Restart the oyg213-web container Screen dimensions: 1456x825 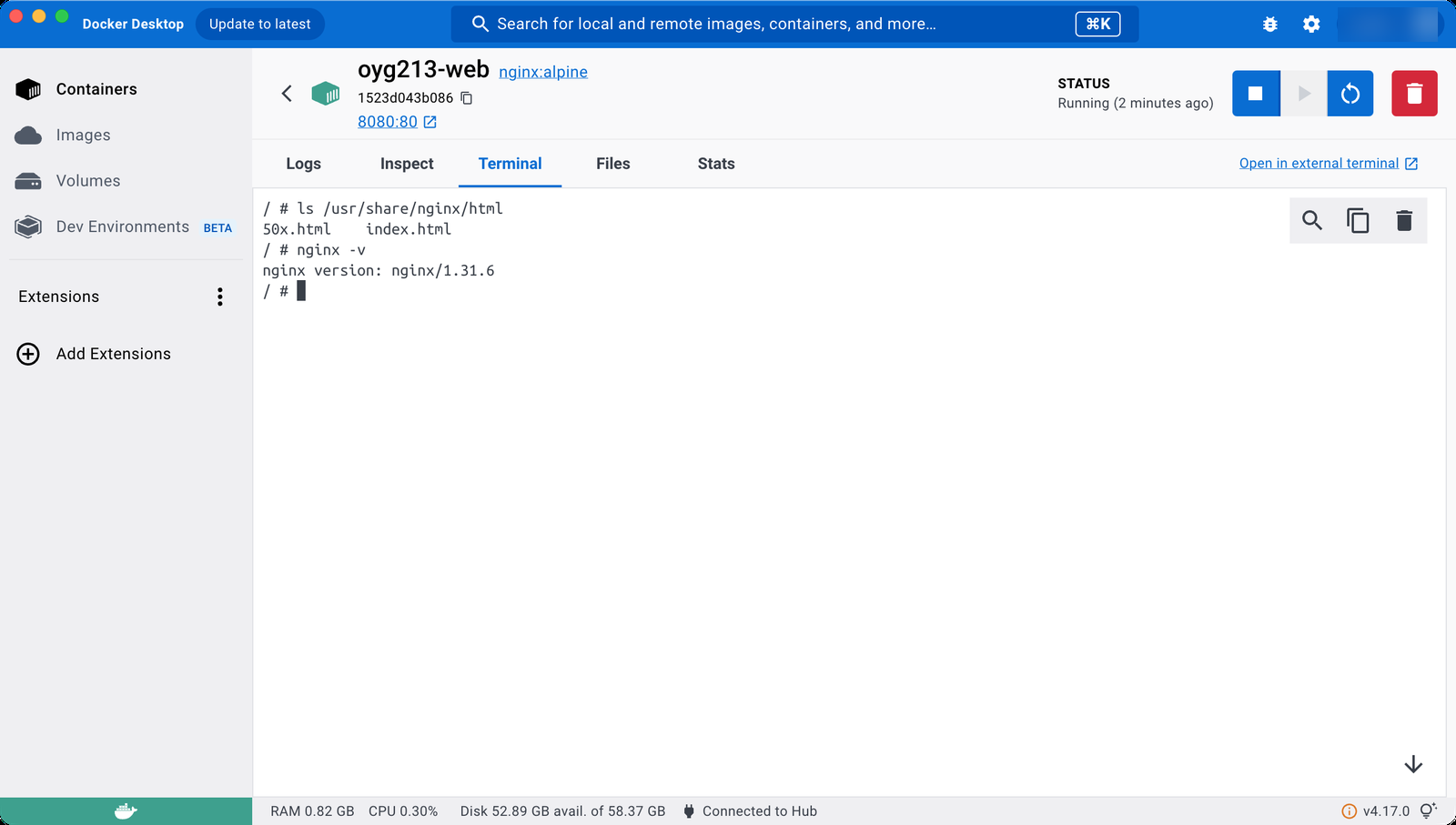1350,93
